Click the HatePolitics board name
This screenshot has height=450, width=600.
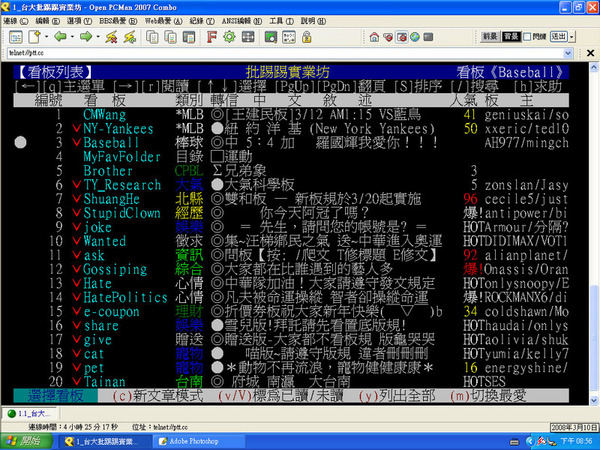tap(125, 297)
